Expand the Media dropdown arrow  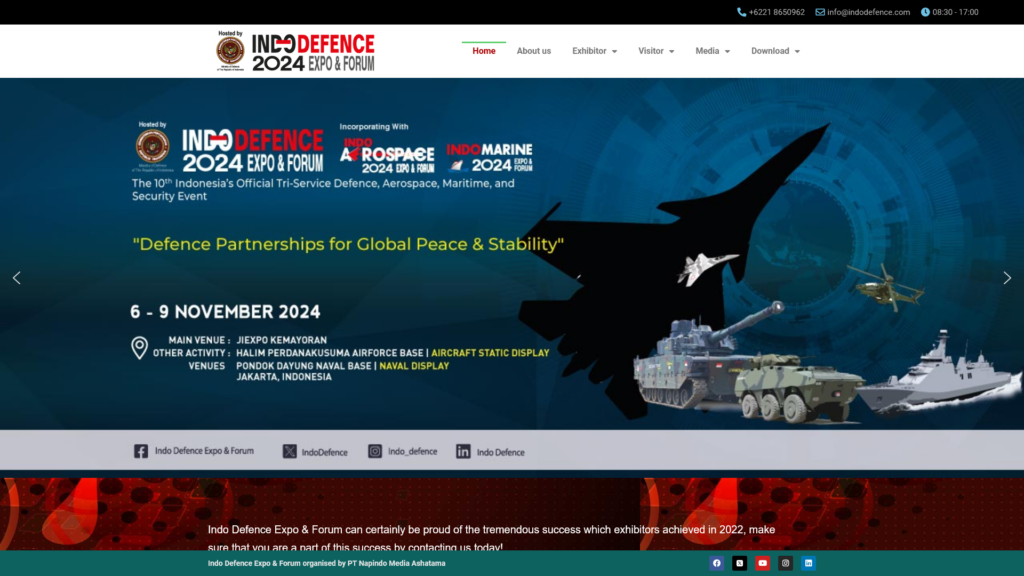click(727, 52)
